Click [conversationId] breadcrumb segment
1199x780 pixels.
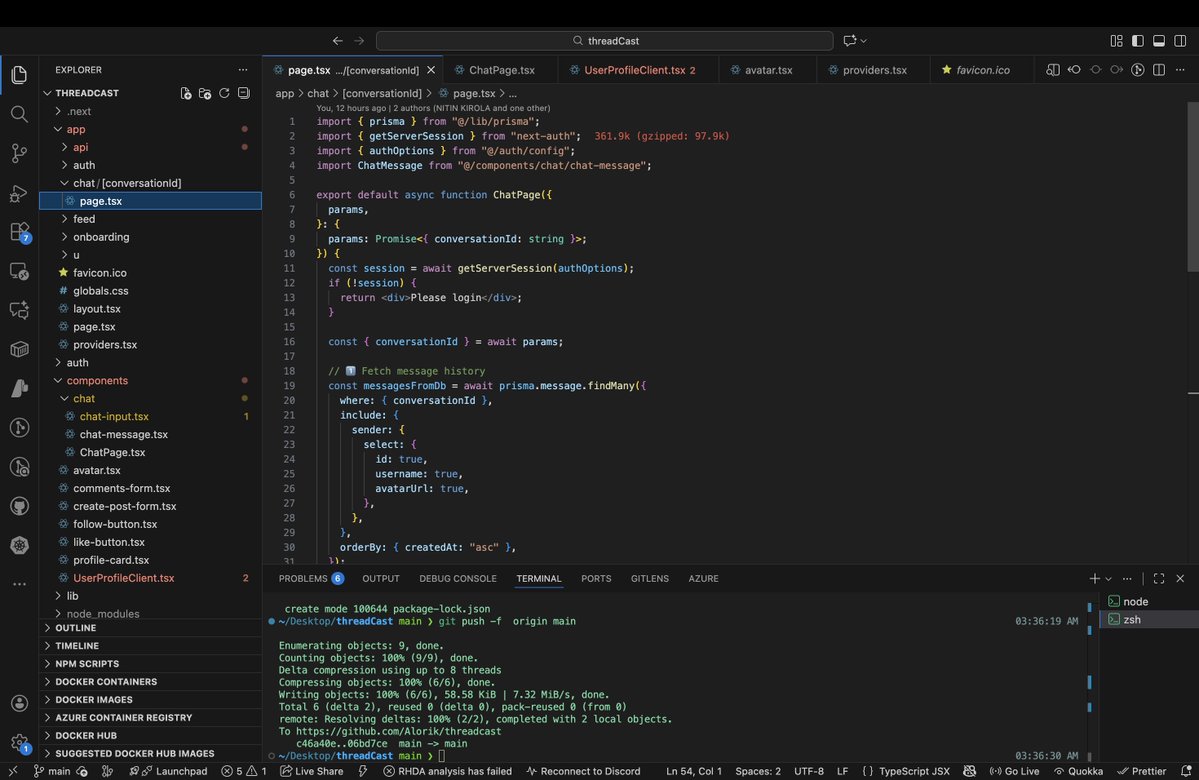click(x=382, y=93)
